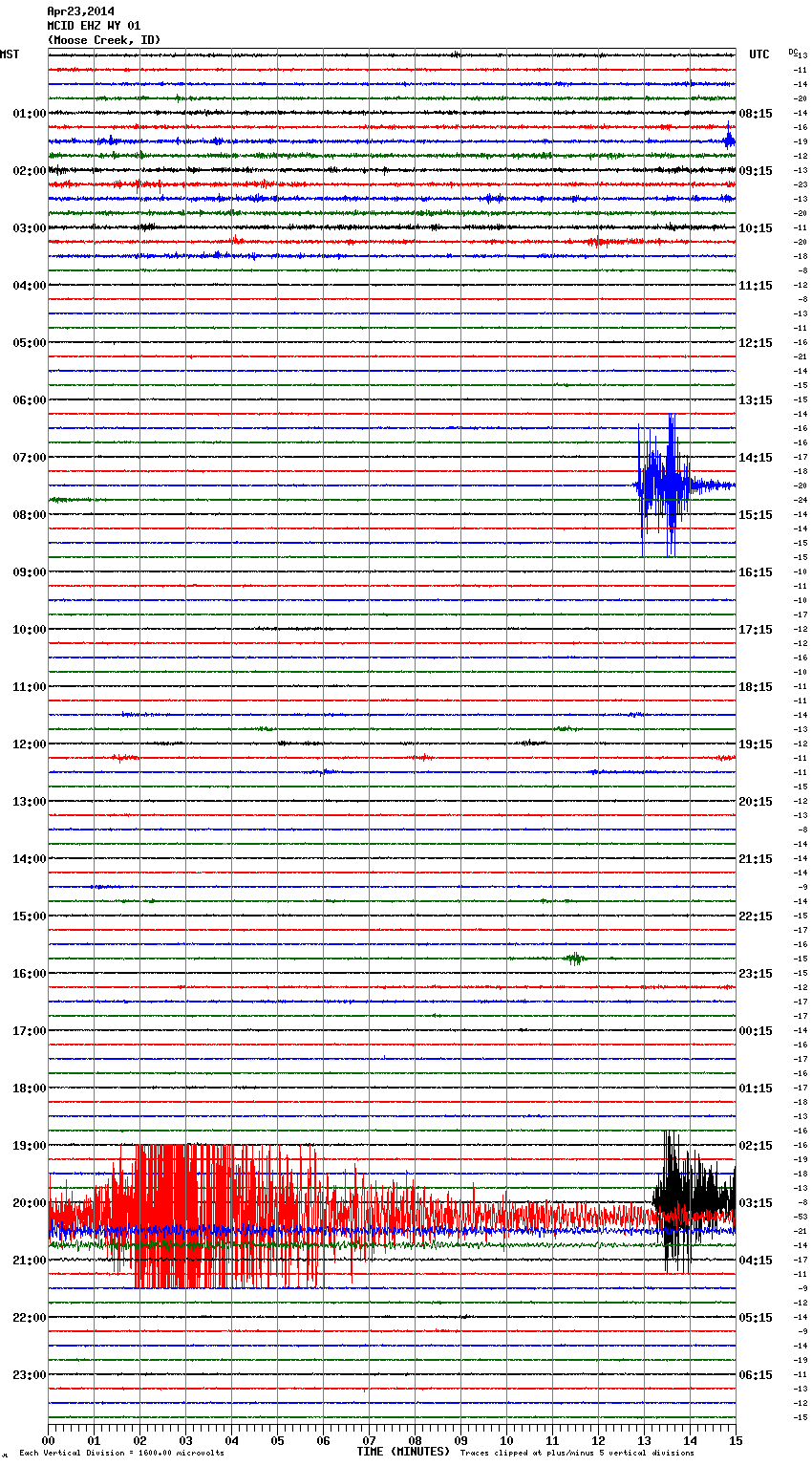812x1466 pixels.
Task: Click the black seismic event near 03:15 UTC
Action: point(693,1200)
